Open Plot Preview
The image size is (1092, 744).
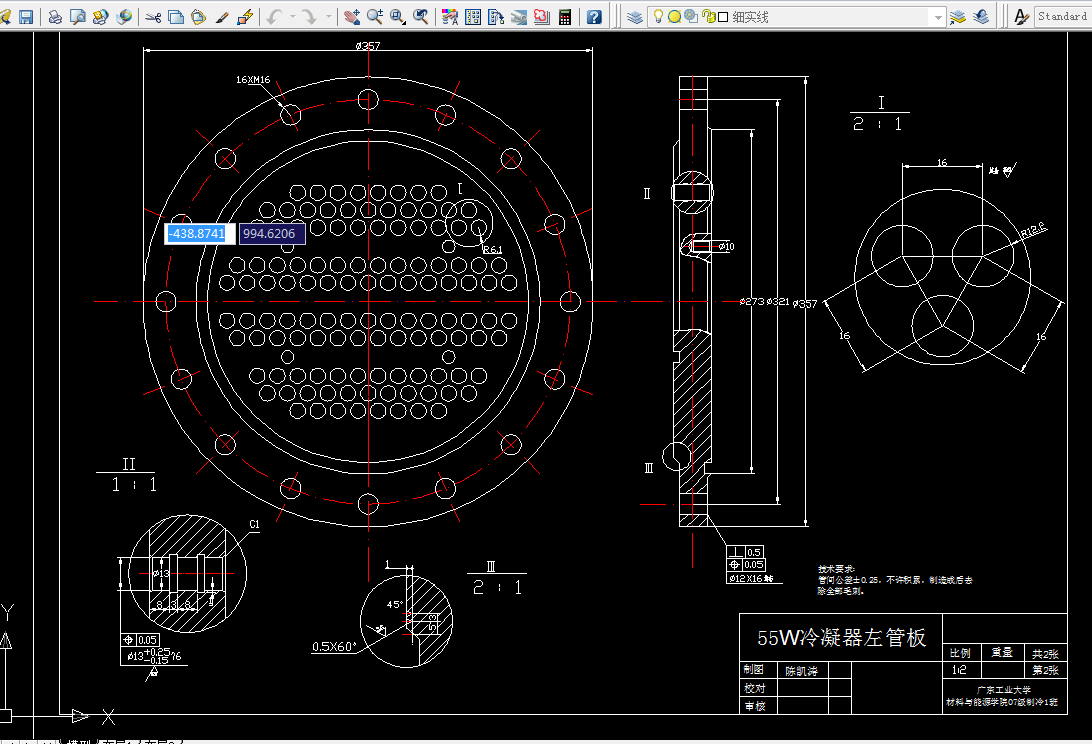pyautogui.click(x=78, y=17)
